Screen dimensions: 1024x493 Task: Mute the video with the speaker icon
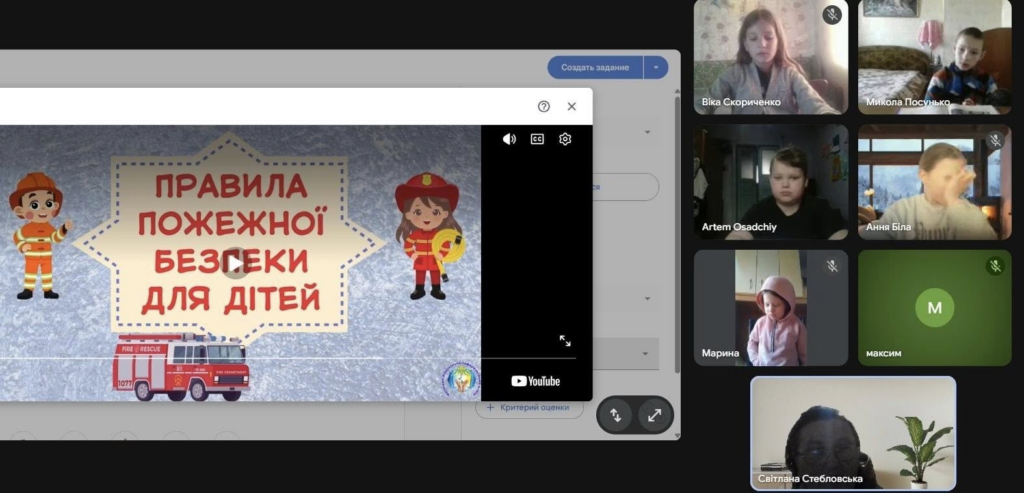coord(509,139)
